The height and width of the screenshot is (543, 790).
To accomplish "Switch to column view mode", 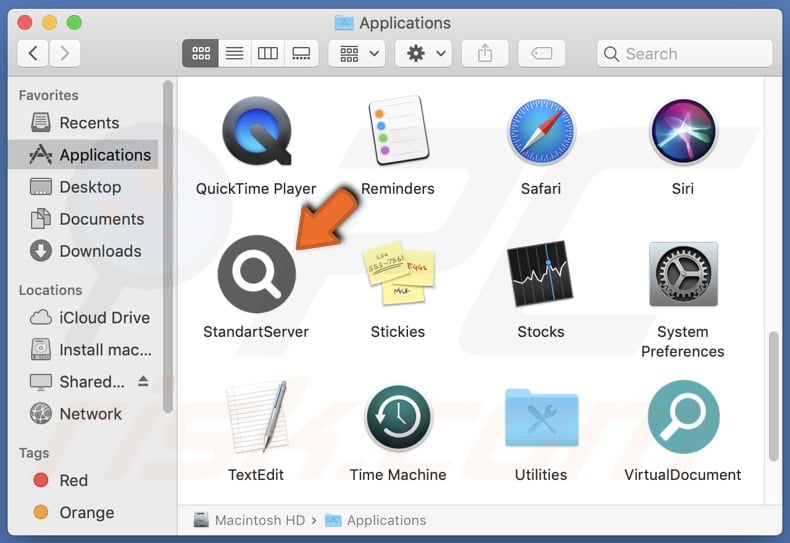I will tap(267, 54).
